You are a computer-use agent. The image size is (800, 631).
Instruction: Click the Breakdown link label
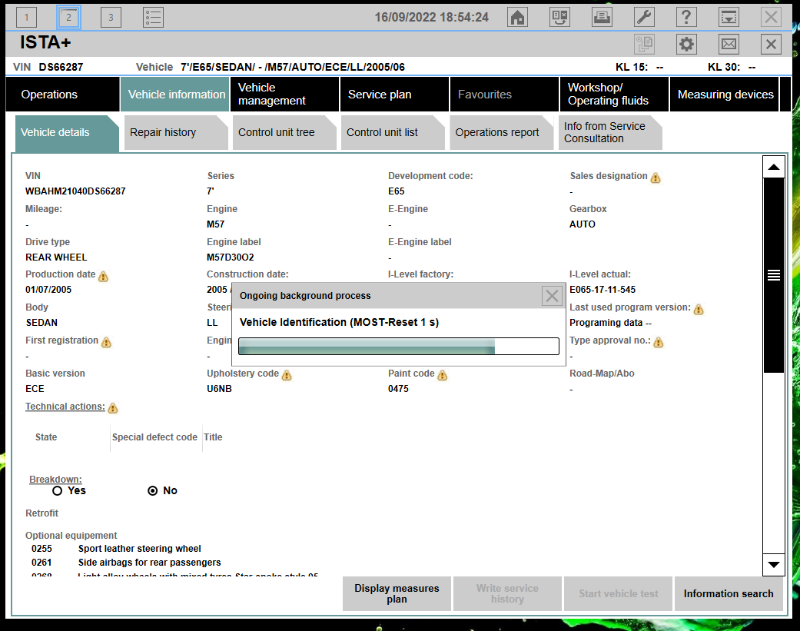55,479
